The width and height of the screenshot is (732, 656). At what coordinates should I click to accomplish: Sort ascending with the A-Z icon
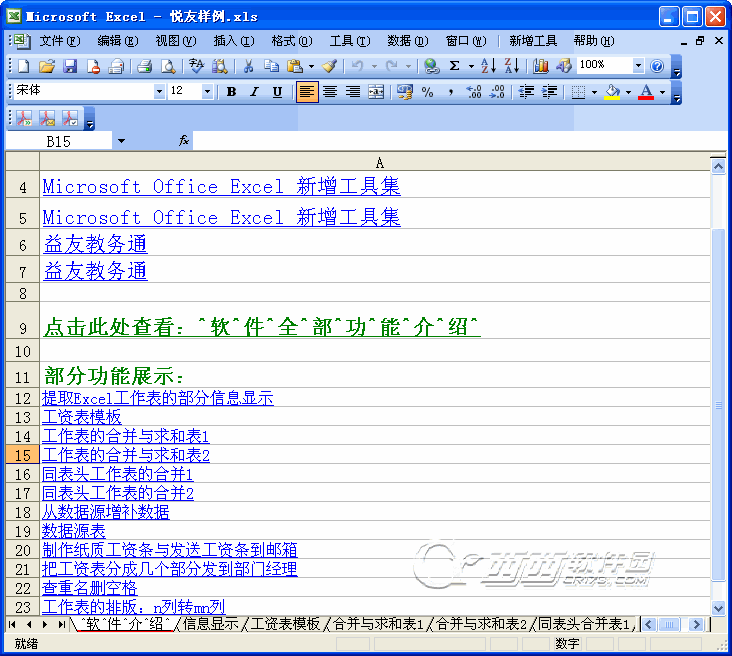point(488,66)
